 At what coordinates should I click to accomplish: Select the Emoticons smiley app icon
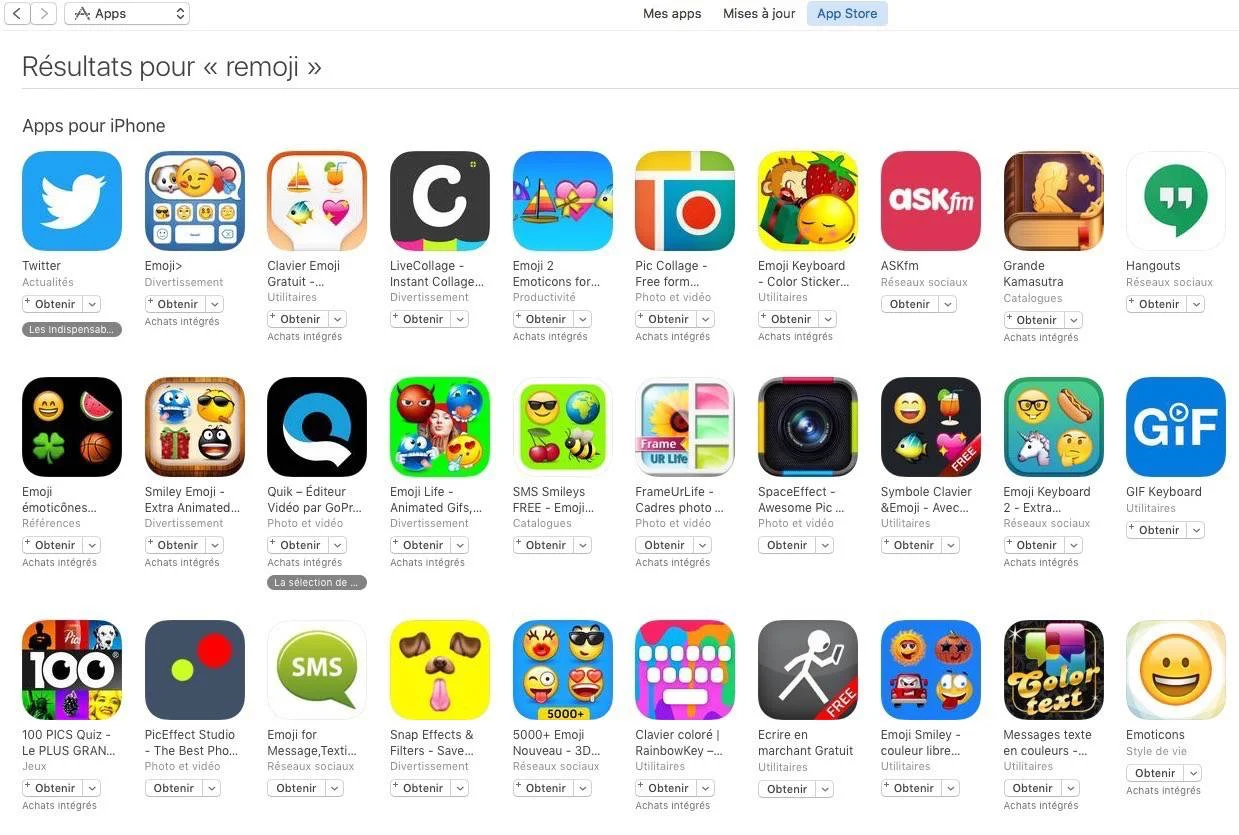click(x=1176, y=670)
